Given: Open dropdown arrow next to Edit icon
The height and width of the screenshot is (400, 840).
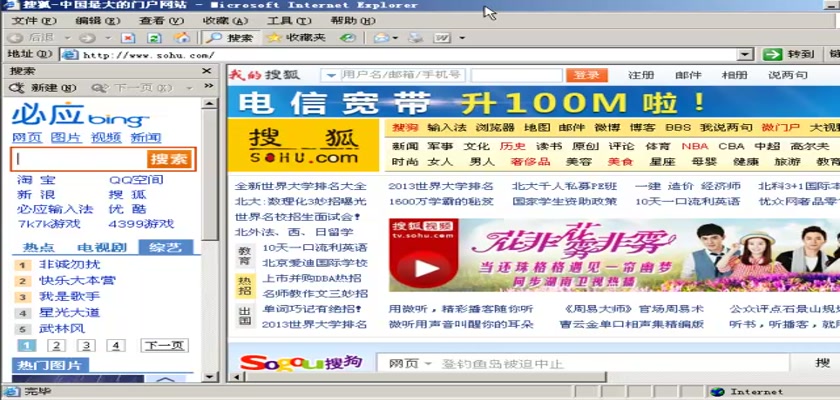Looking at the screenshot, I should (462, 38).
